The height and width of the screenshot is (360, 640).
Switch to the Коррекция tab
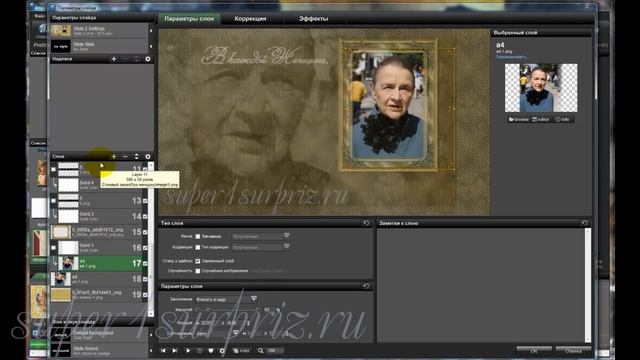point(250,18)
